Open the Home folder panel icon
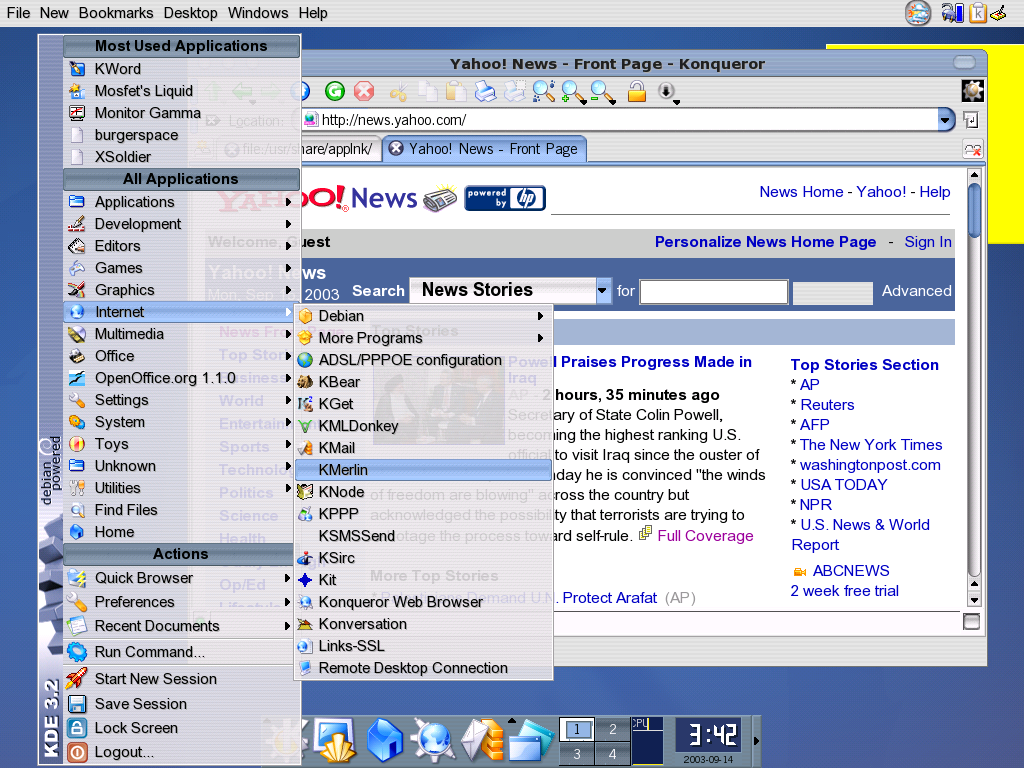1024x768 pixels. click(384, 740)
